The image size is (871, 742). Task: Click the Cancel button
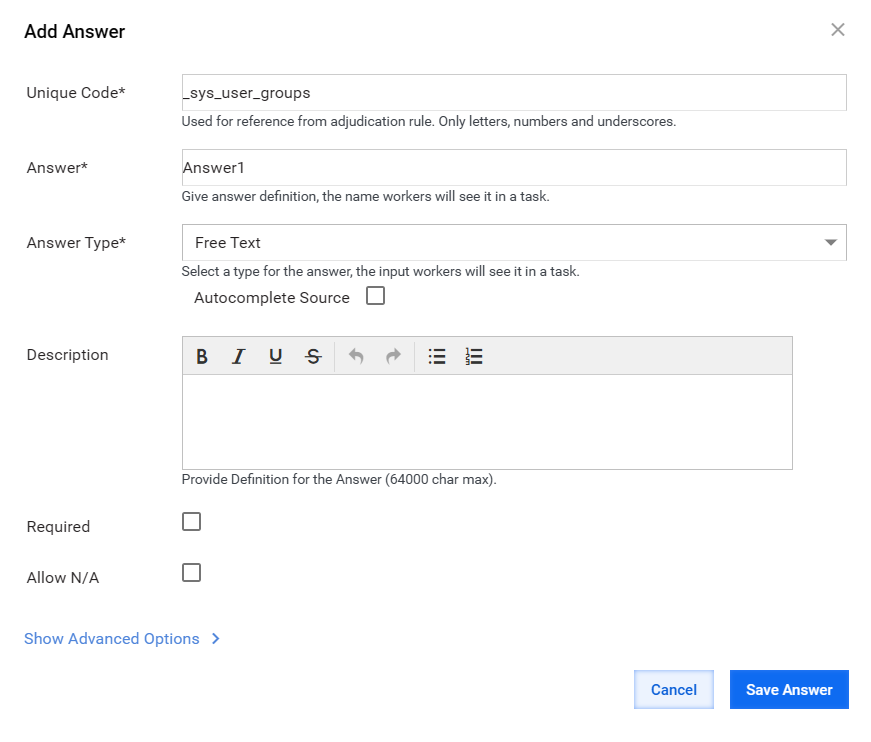674,689
